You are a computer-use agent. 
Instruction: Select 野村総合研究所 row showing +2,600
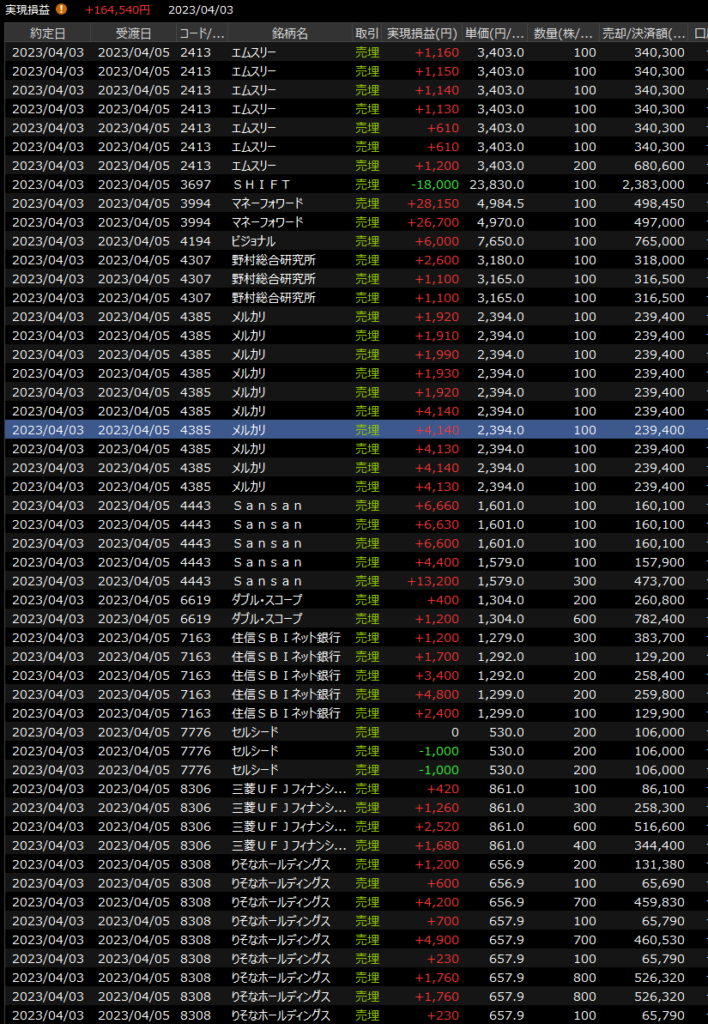click(350, 260)
